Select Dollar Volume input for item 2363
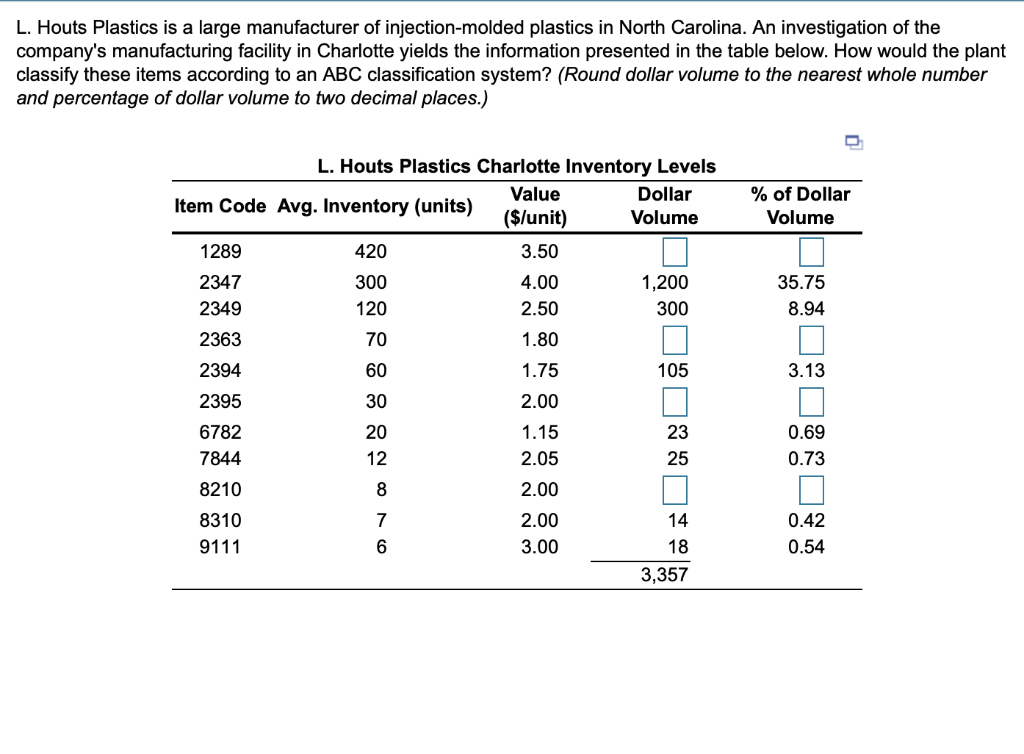The image size is (1024, 754). tap(675, 340)
